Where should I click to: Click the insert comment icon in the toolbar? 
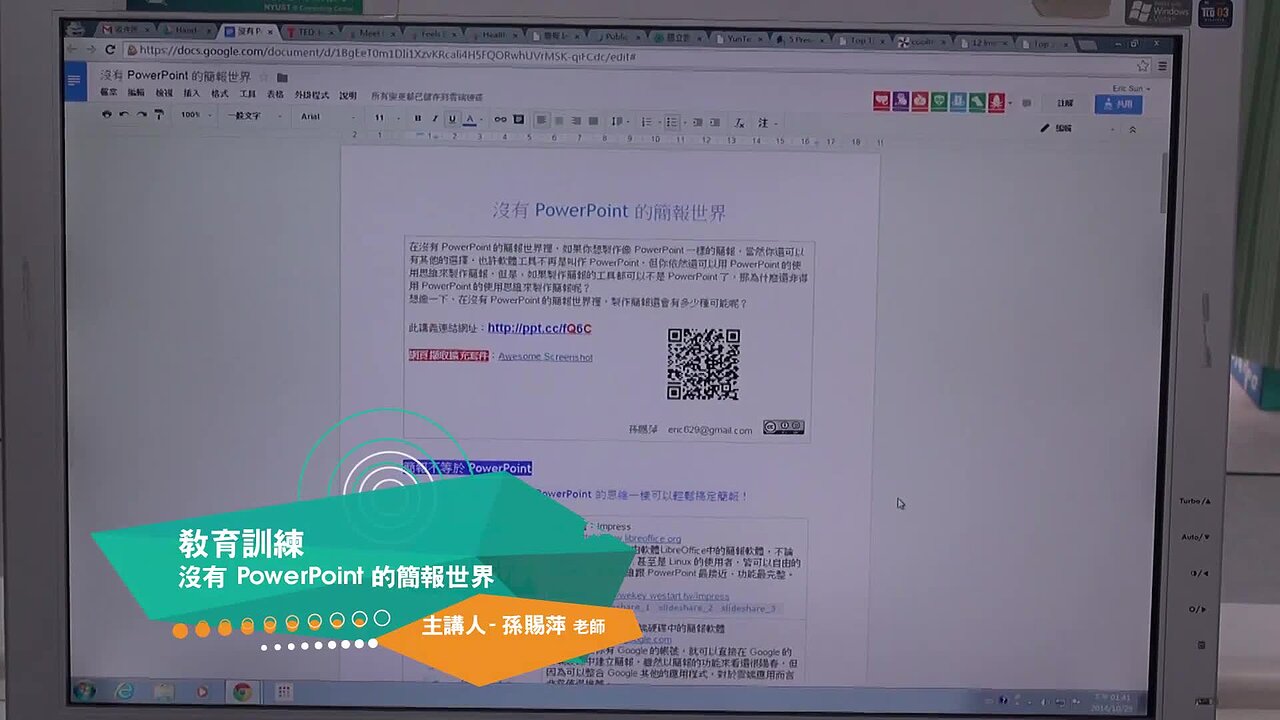(518, 119)
